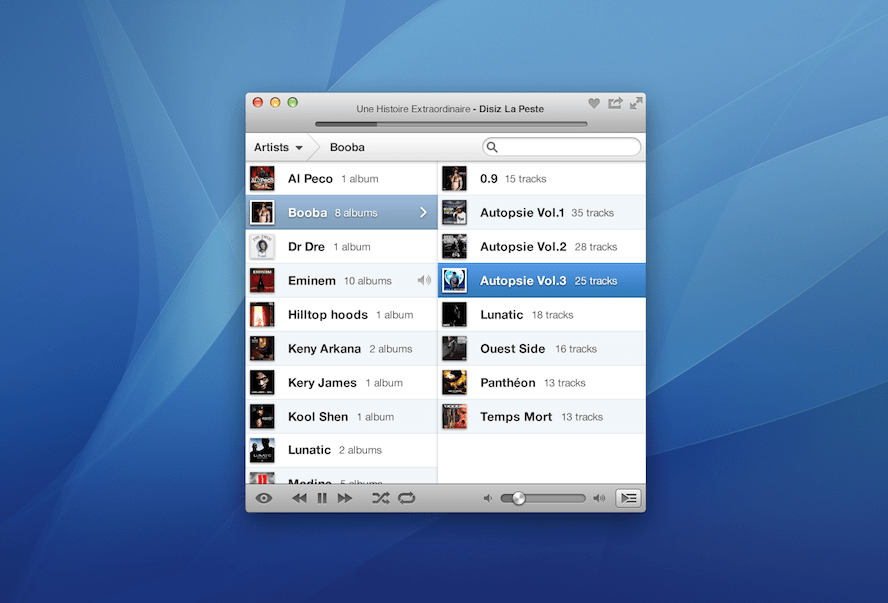The height and width of the screenshot is (603, 888).
Task: Click the now playing title Une Histoire Extraordinaire
Action: (x=413, y=109)
